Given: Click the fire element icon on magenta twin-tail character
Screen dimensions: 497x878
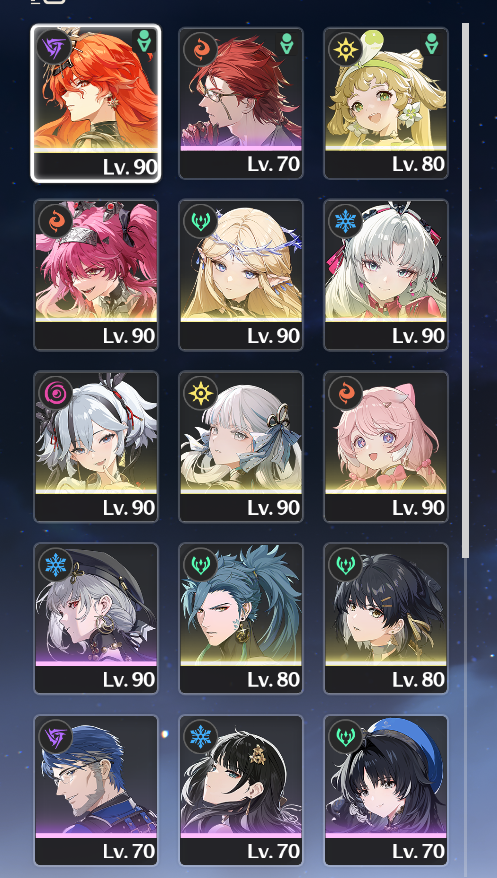Looking at the screenshot, I should (x=55, y=221).
